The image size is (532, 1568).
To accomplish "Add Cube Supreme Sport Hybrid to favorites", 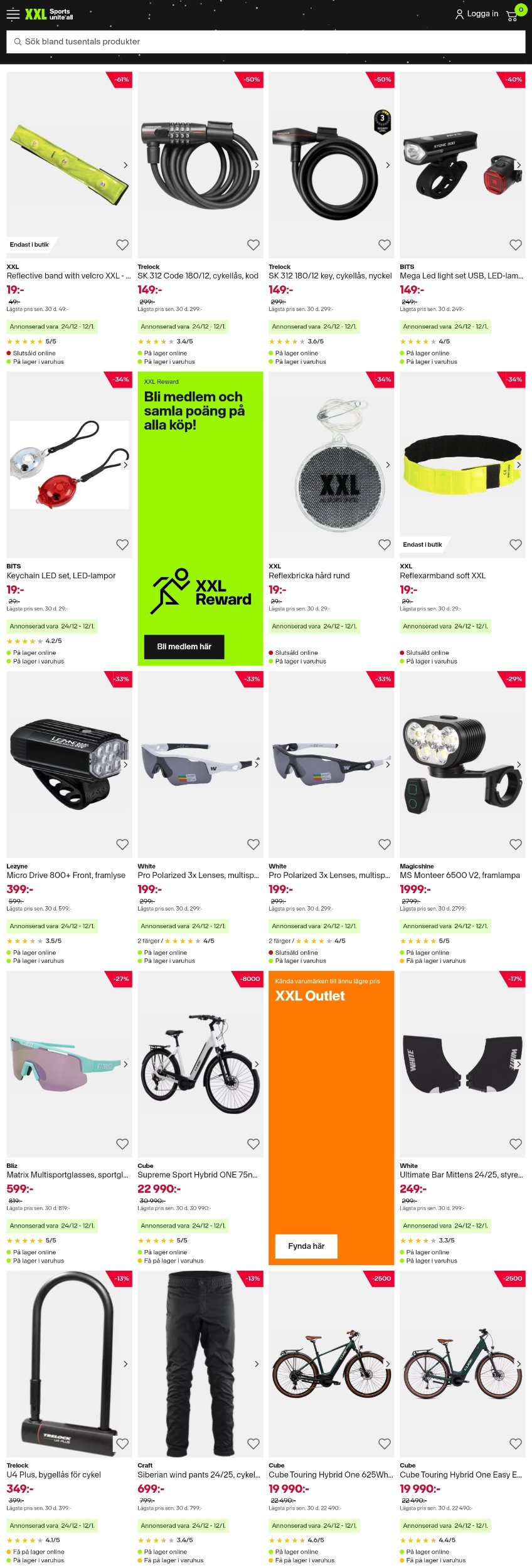I will pos(253,1144).
